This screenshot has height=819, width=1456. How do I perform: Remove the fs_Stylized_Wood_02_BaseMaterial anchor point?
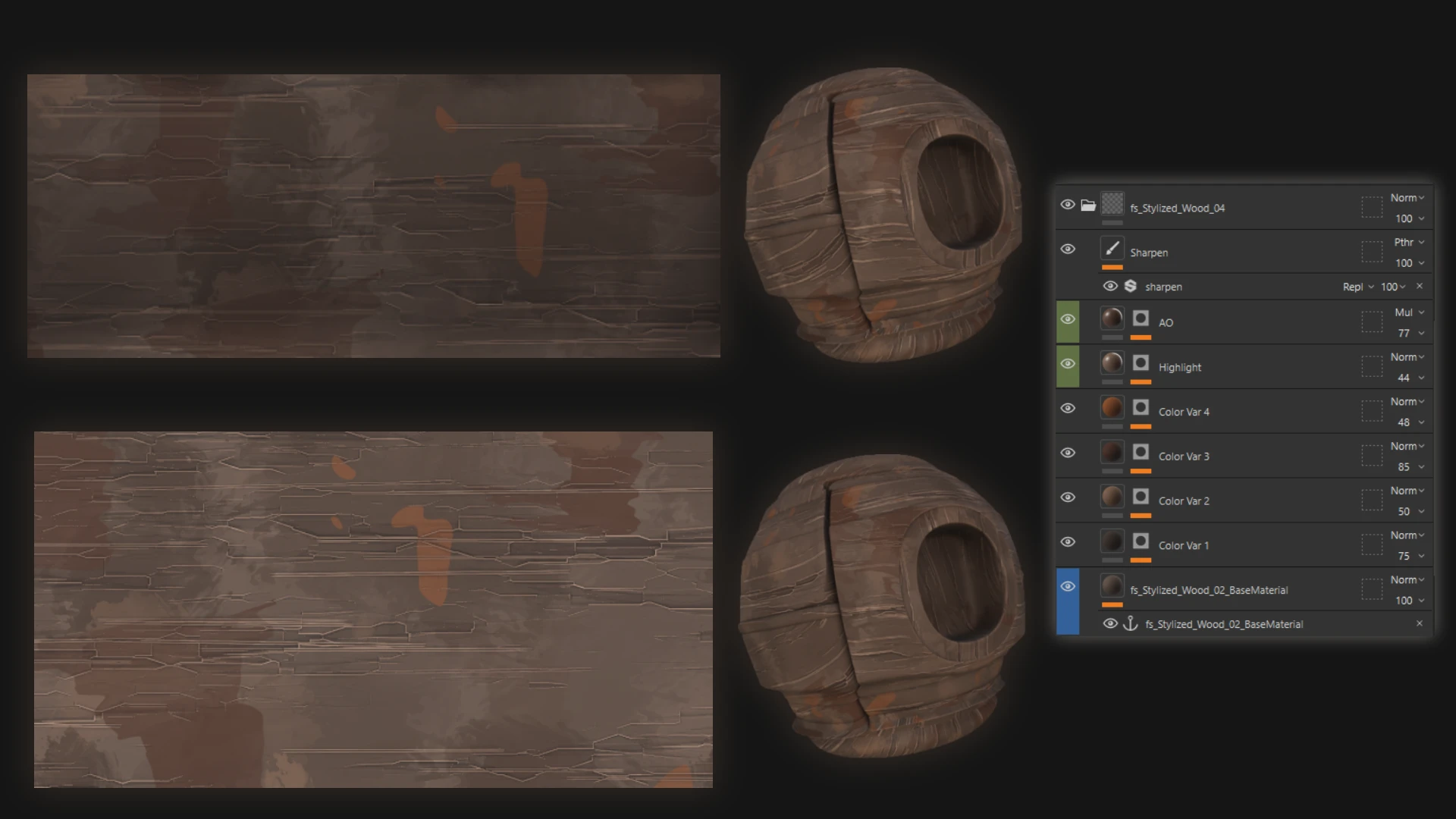coord(1420,623)
